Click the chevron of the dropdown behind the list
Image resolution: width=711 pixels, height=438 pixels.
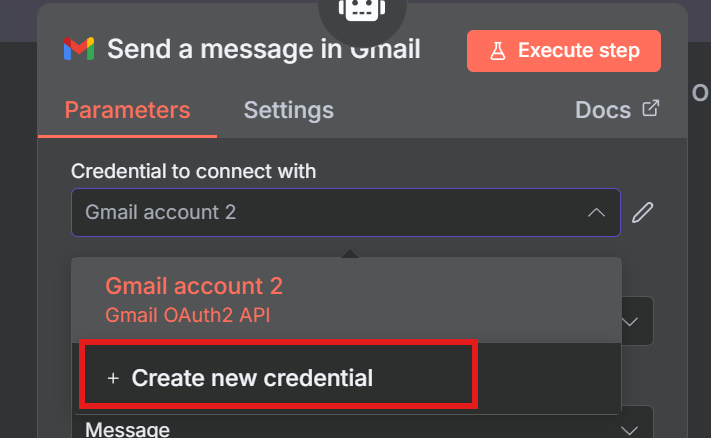click(630, 322)
